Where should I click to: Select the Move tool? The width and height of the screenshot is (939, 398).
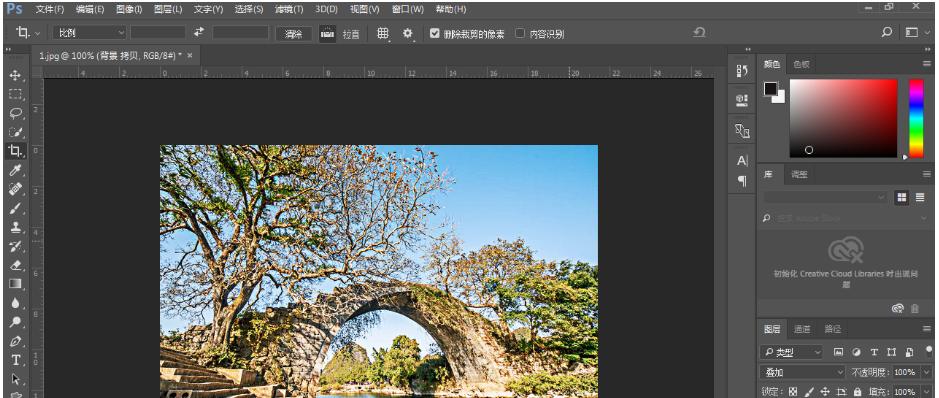16,75
